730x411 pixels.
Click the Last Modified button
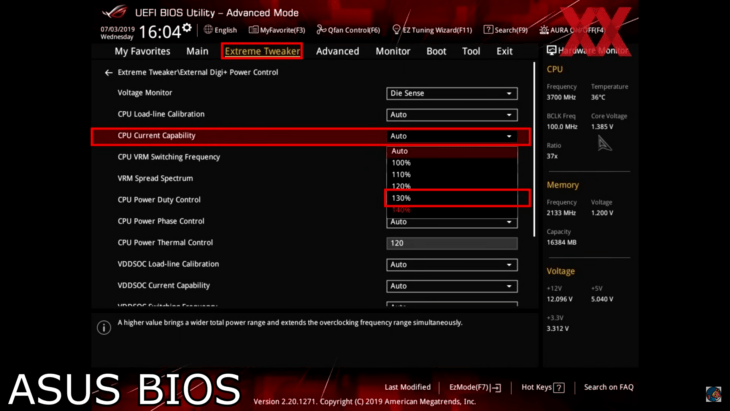click(x=407, y=387)
